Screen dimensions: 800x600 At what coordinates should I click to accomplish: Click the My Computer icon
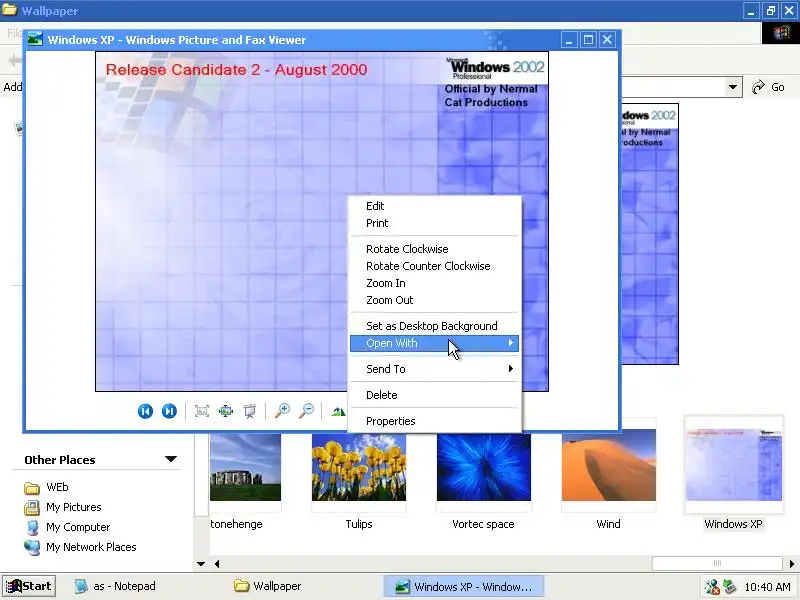(x=32, y=528)
